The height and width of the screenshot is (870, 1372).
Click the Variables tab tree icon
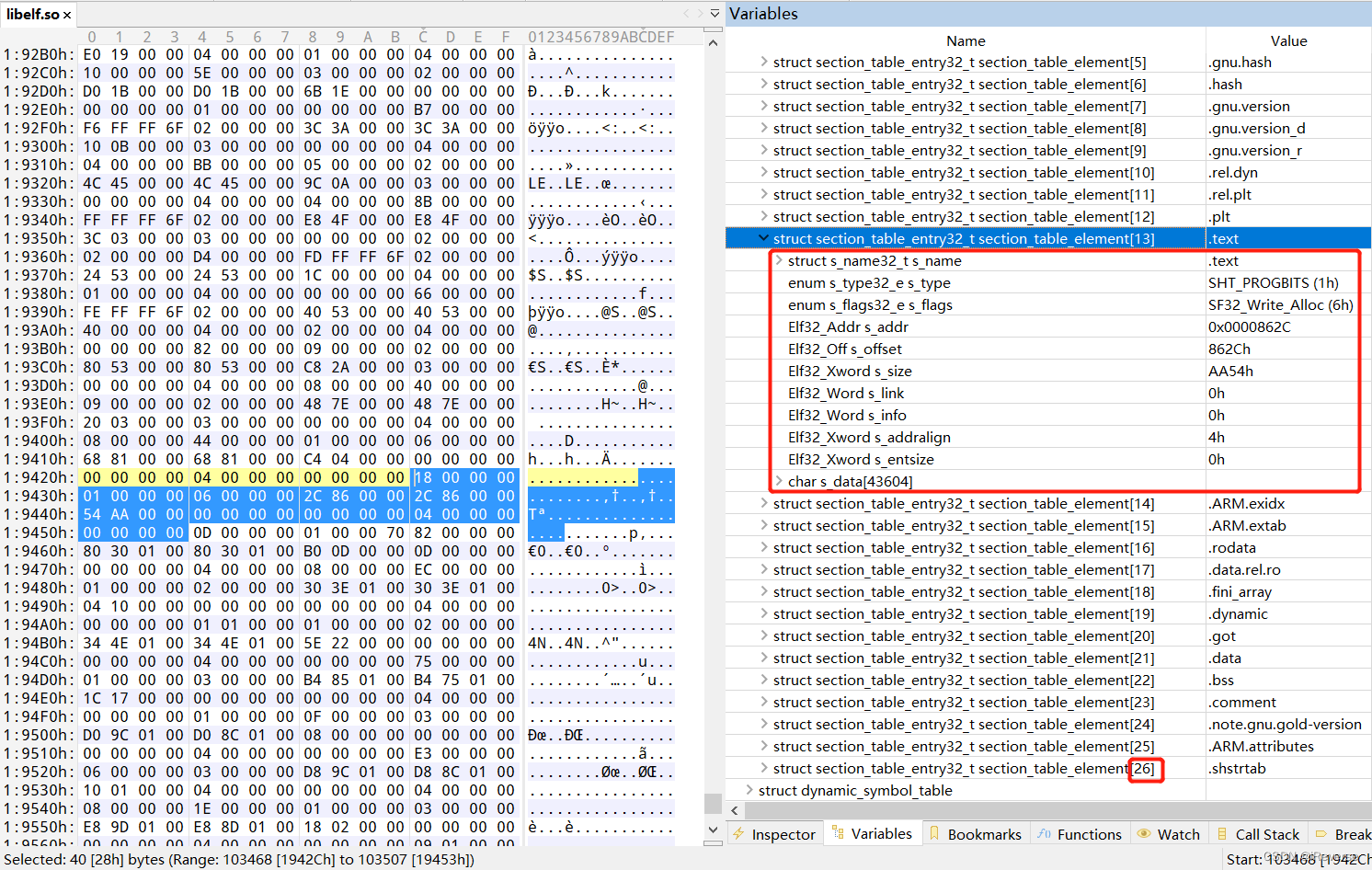(838, 832)
